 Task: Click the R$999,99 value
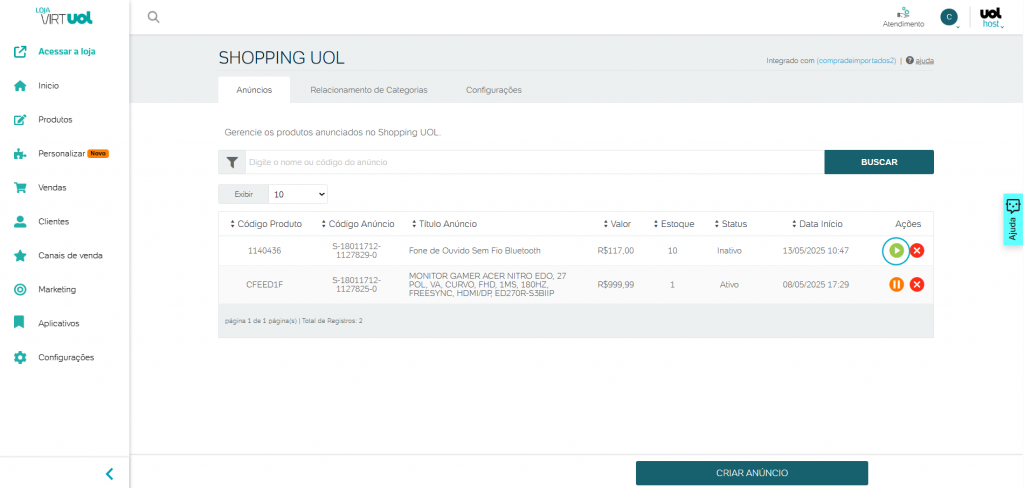coord(615,285)
